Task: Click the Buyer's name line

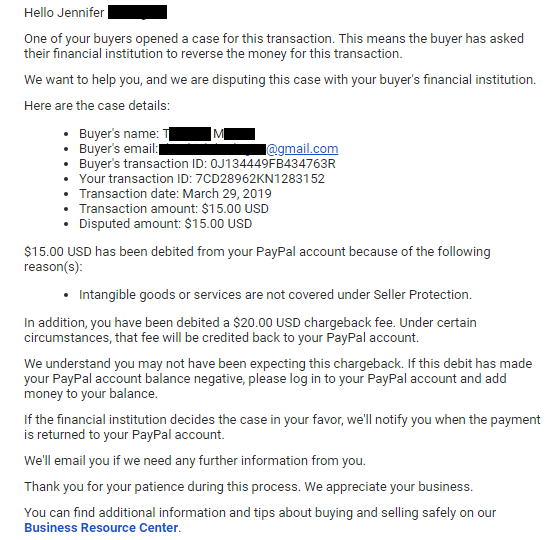Action: point(167,134)
